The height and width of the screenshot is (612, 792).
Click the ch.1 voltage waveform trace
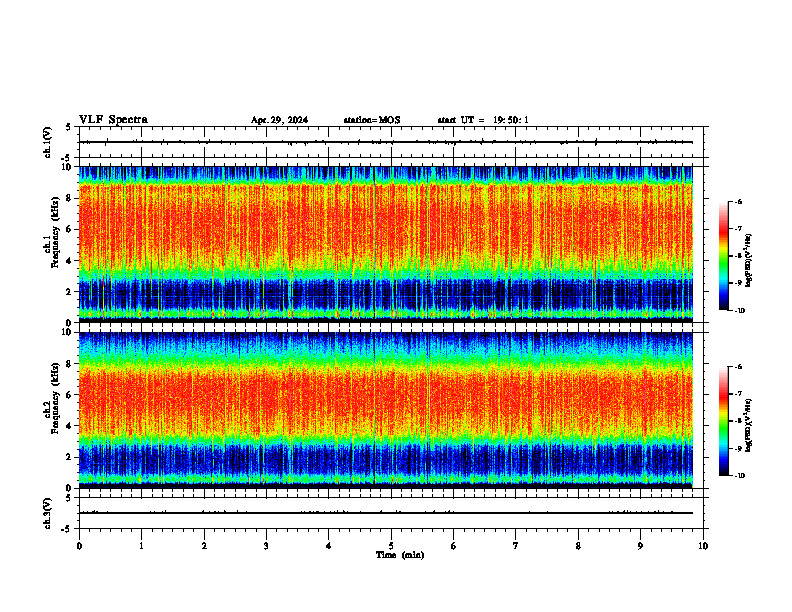[x=386, y=142]
